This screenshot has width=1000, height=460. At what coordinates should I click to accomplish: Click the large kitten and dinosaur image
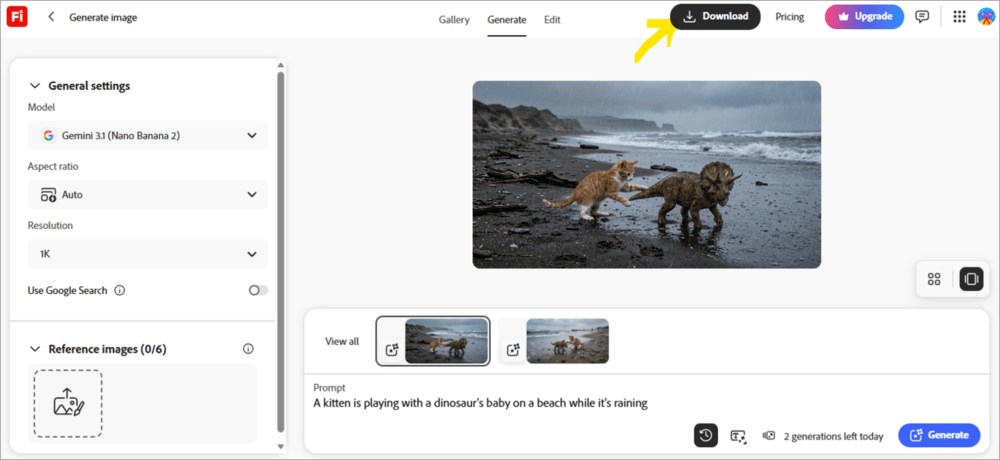[x=647, y=174]
